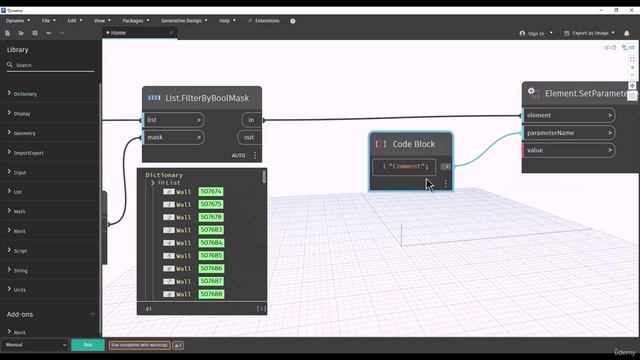Click the Code Block brackets icon

[x=381, y=144]
